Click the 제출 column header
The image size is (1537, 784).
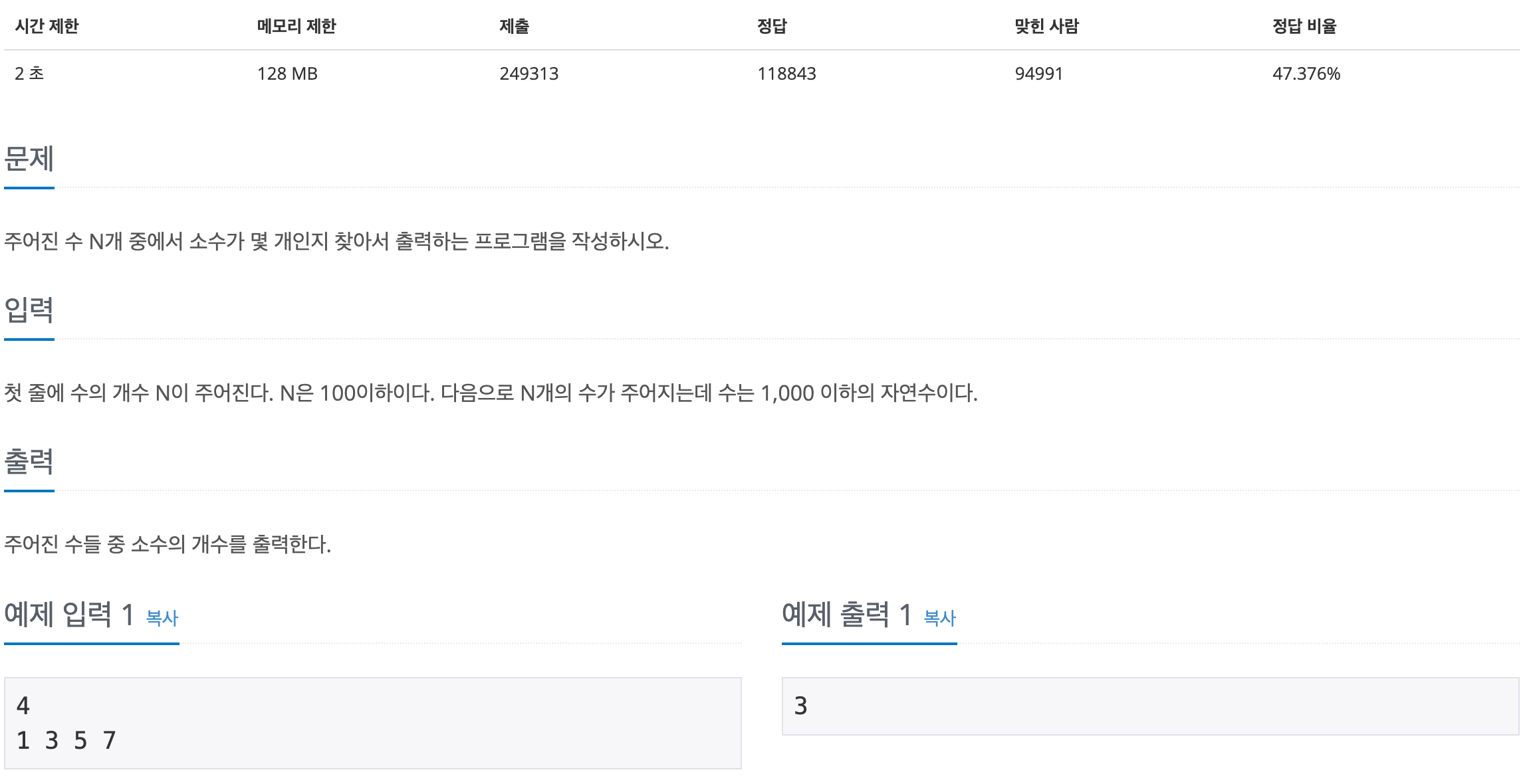coord(515,26)
